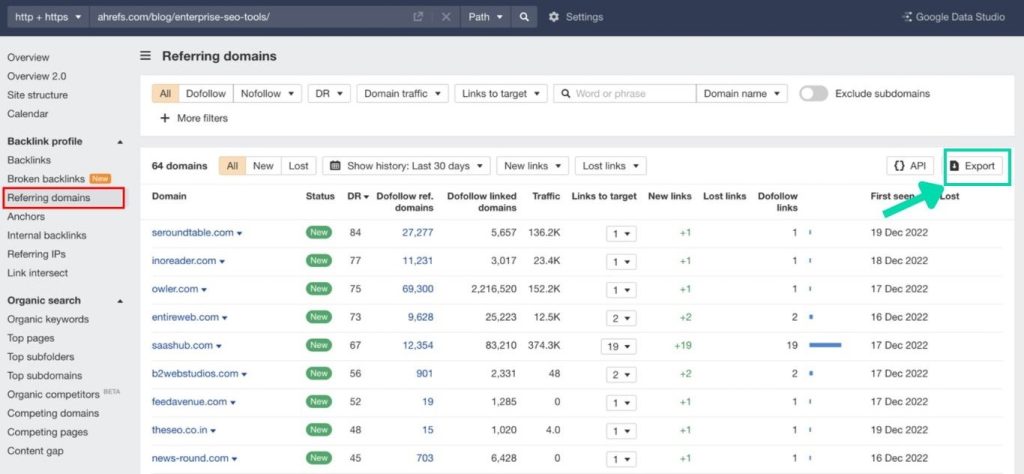Viewport: 1024px width, 474px height.
Task: Click the Word or phrase search field
Action: (x=632, y=94)
